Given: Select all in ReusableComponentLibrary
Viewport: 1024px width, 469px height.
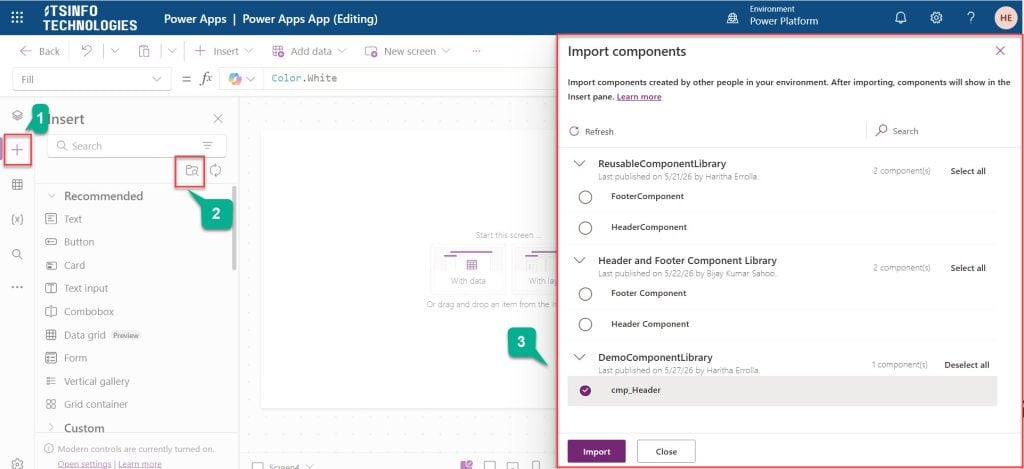Looking at the screenshot, I should click(968, 171).
